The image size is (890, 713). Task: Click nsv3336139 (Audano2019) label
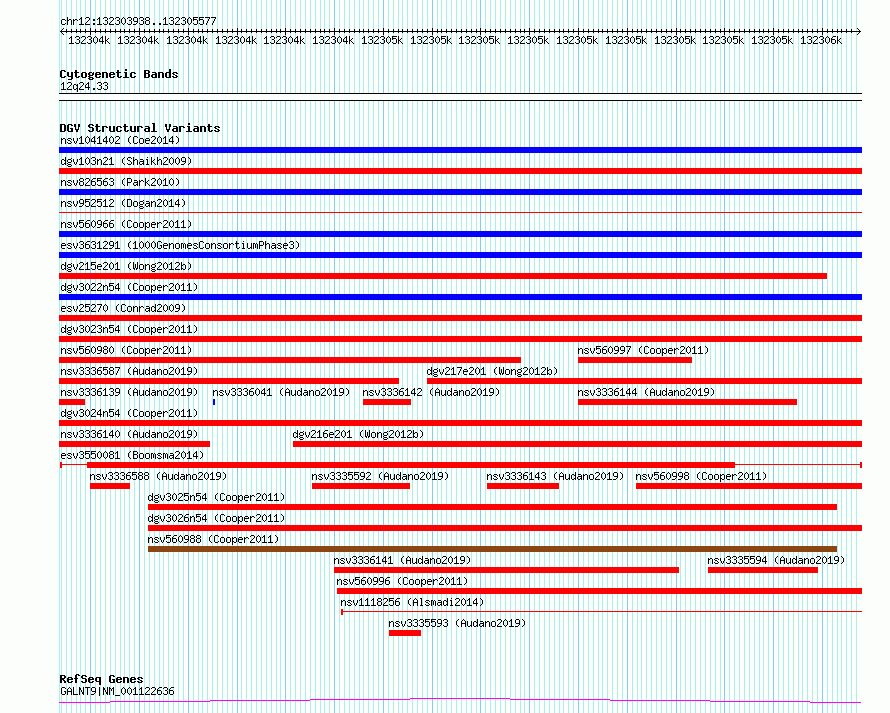[x=129, y=392]
